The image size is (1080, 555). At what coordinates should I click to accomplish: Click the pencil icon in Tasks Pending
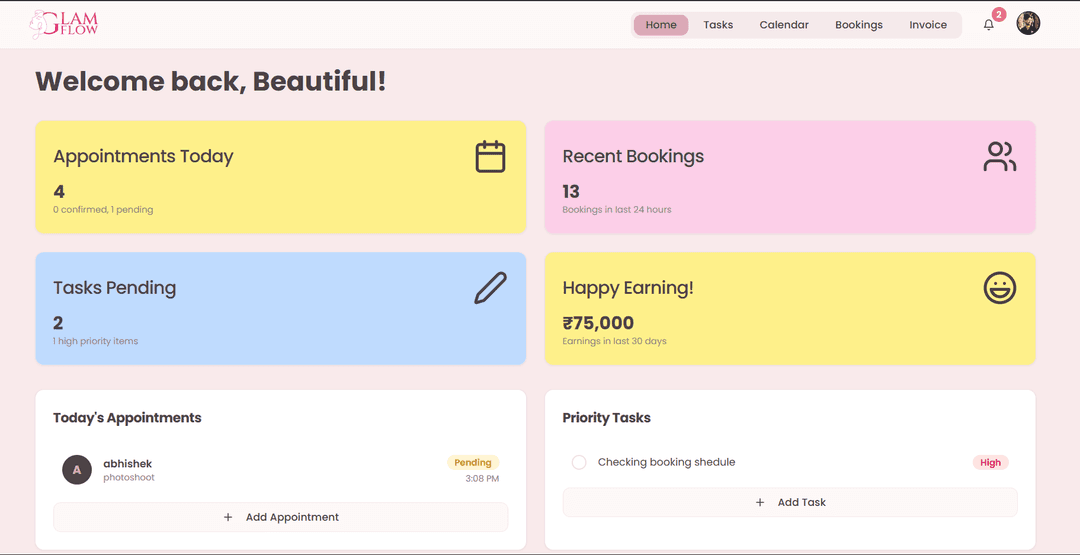point(490,288)
